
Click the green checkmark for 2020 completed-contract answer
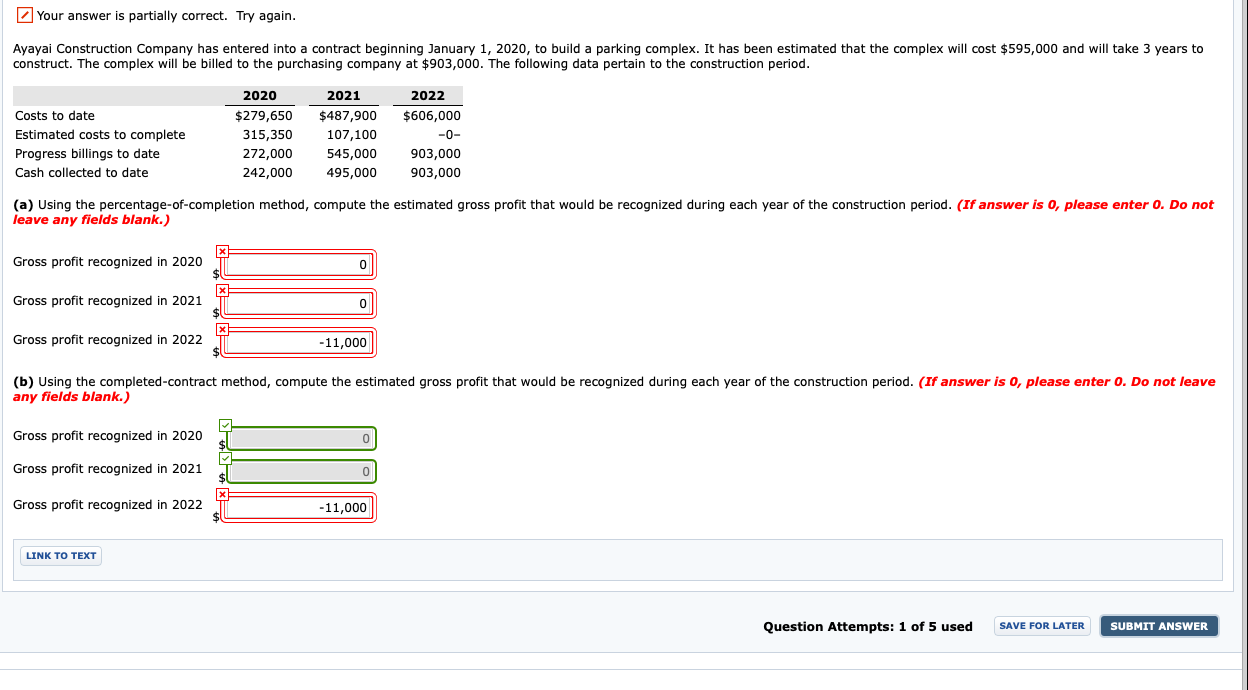pos(225,424)
